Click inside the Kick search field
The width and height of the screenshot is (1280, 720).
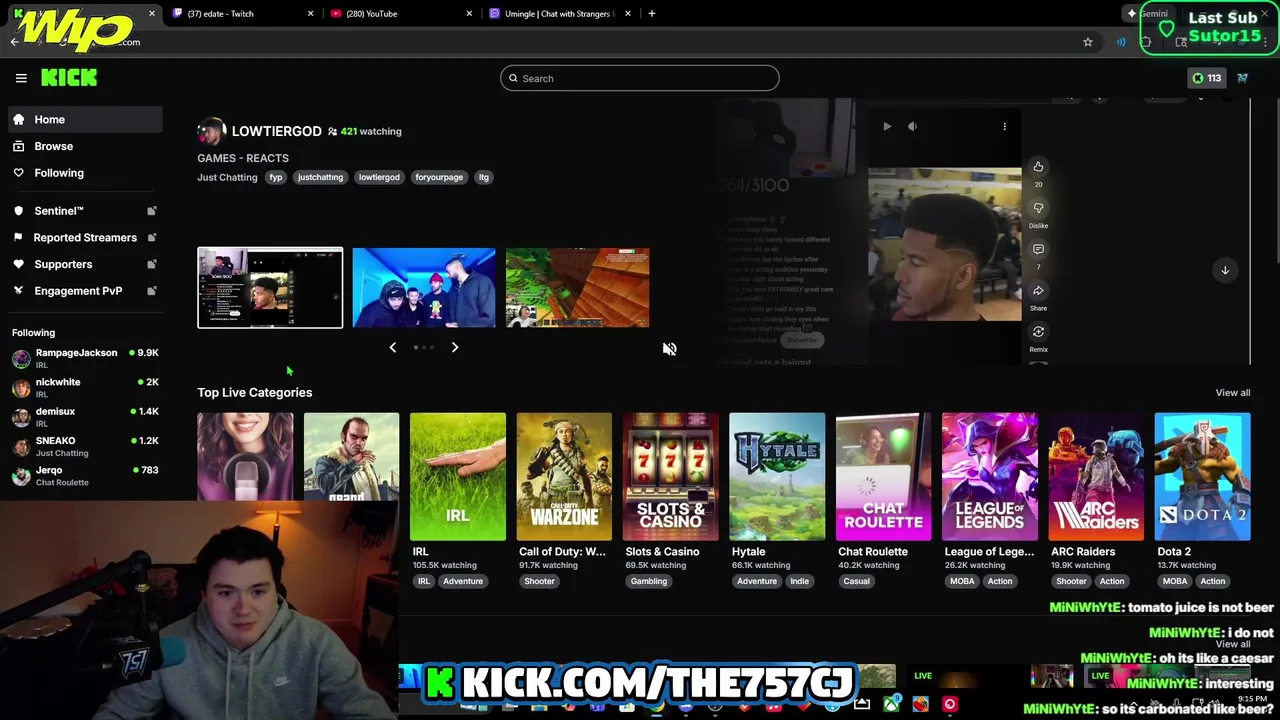[x=640, y=78]
